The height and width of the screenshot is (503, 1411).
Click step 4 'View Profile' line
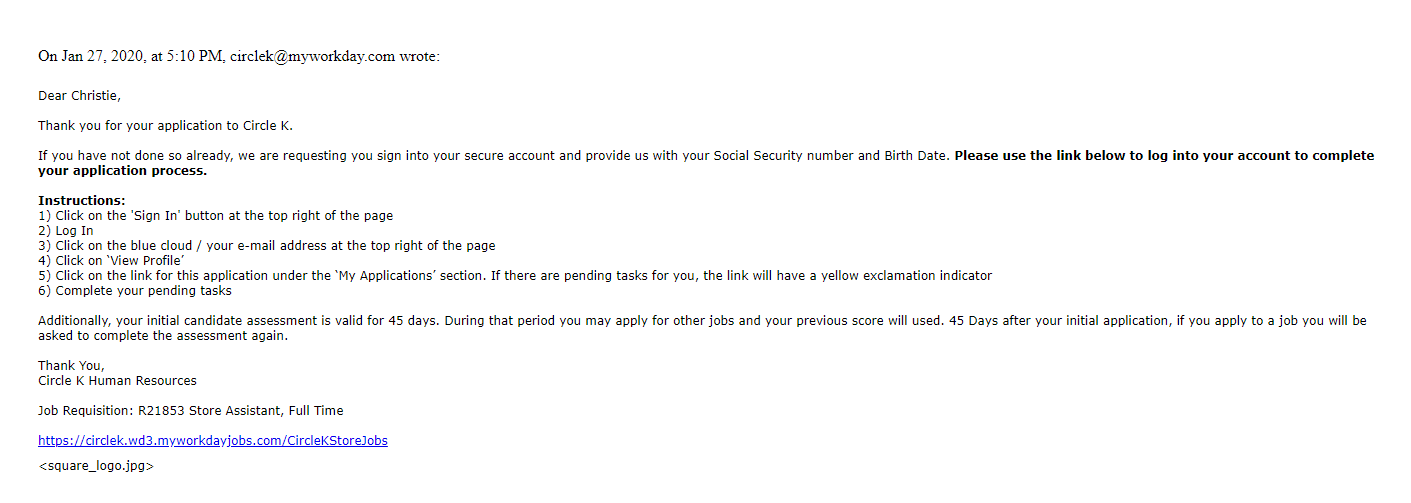tap(111, 261)
